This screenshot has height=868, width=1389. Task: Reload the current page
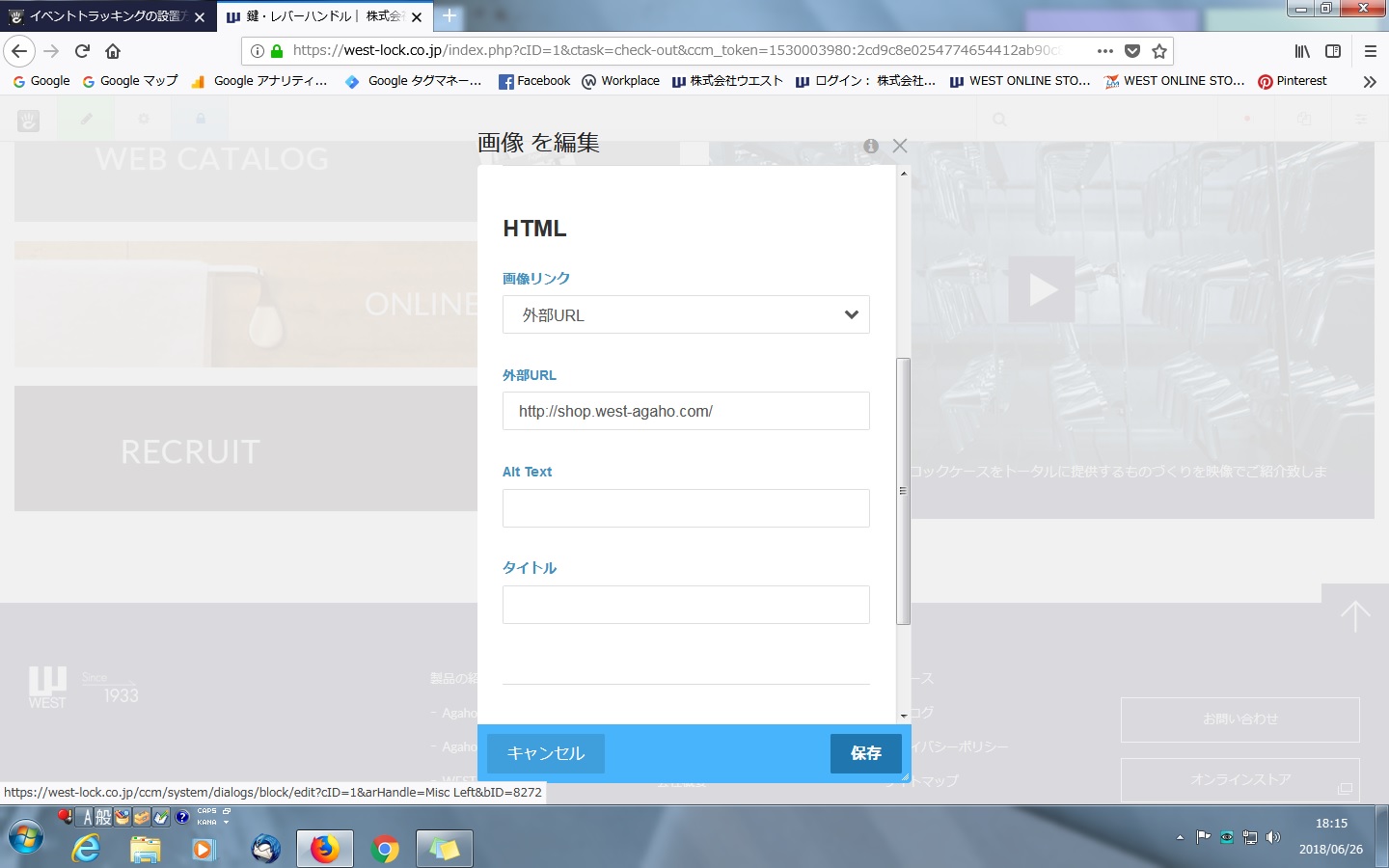pos(83,51)
